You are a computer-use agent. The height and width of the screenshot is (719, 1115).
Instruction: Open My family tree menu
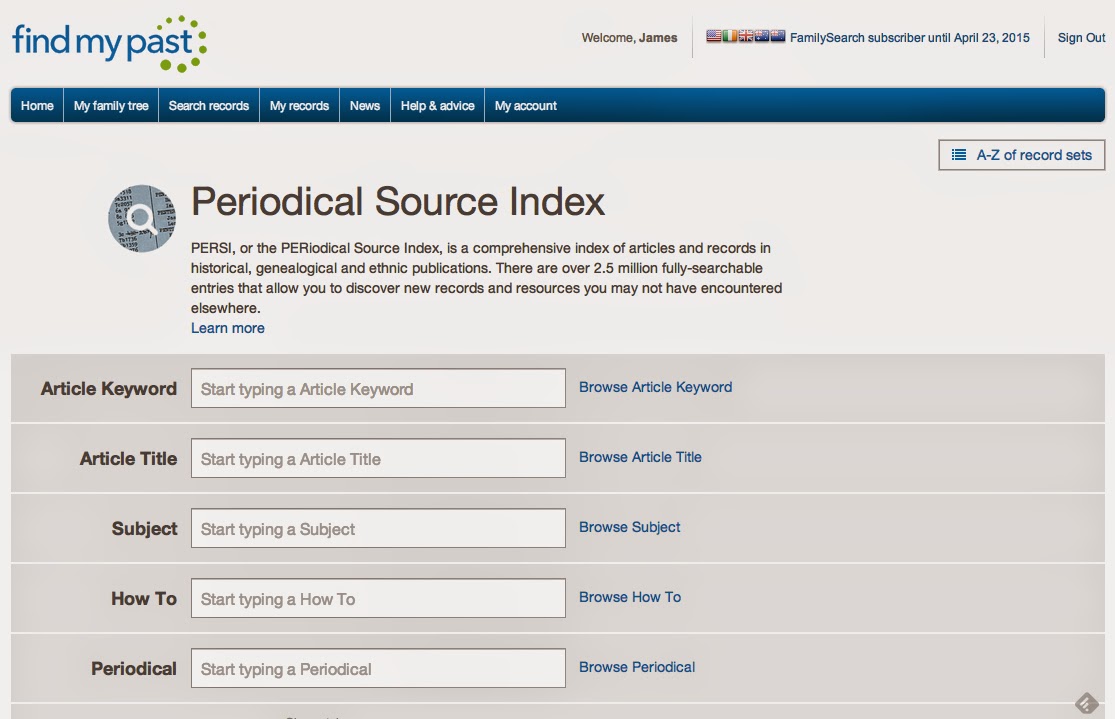point(111,105)
